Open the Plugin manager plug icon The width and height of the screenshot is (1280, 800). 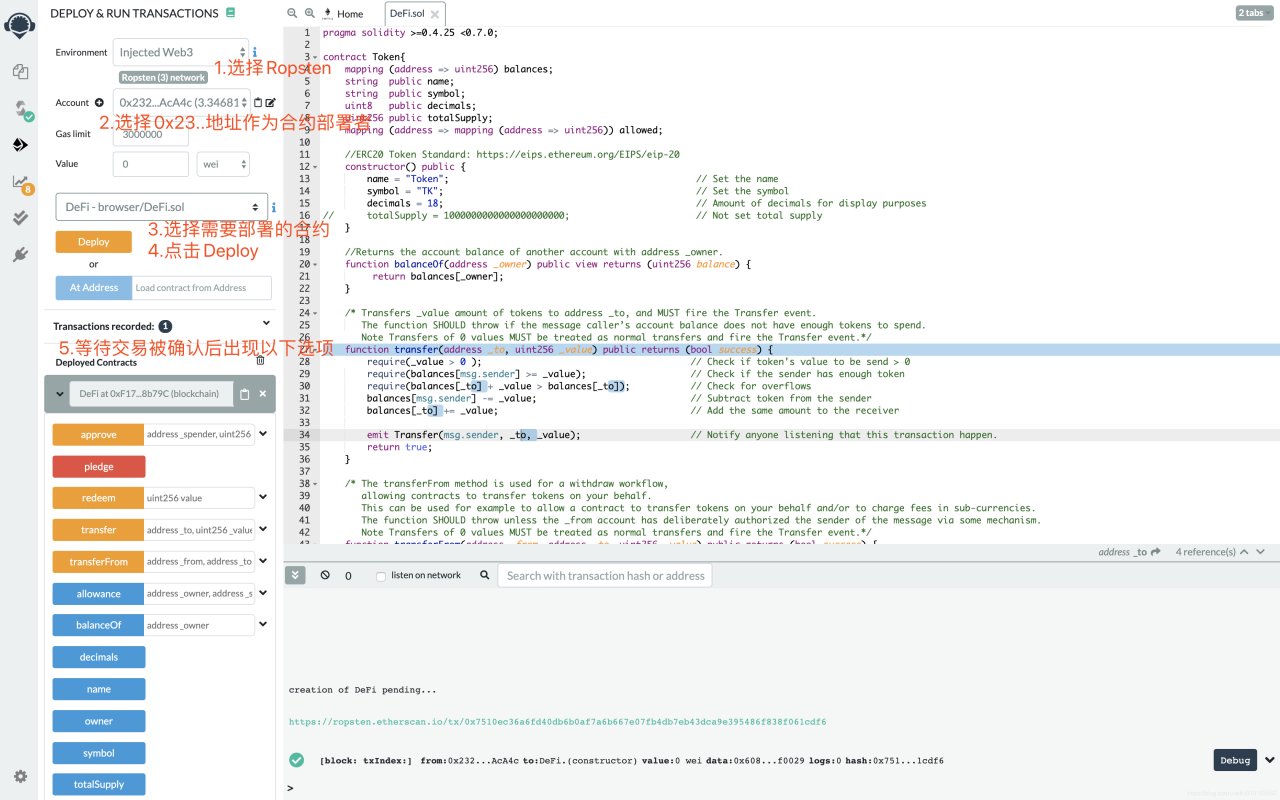(x=20, y=254)
